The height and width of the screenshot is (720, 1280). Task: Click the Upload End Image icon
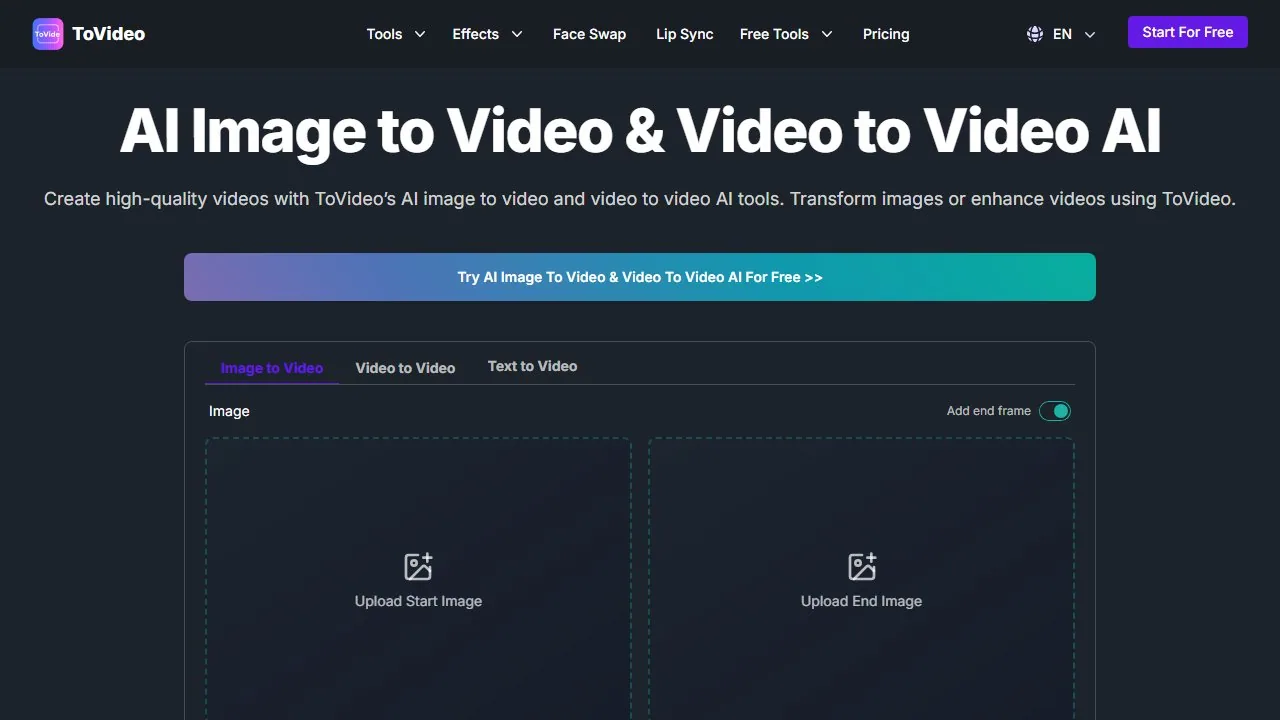(x=861, y=566)
